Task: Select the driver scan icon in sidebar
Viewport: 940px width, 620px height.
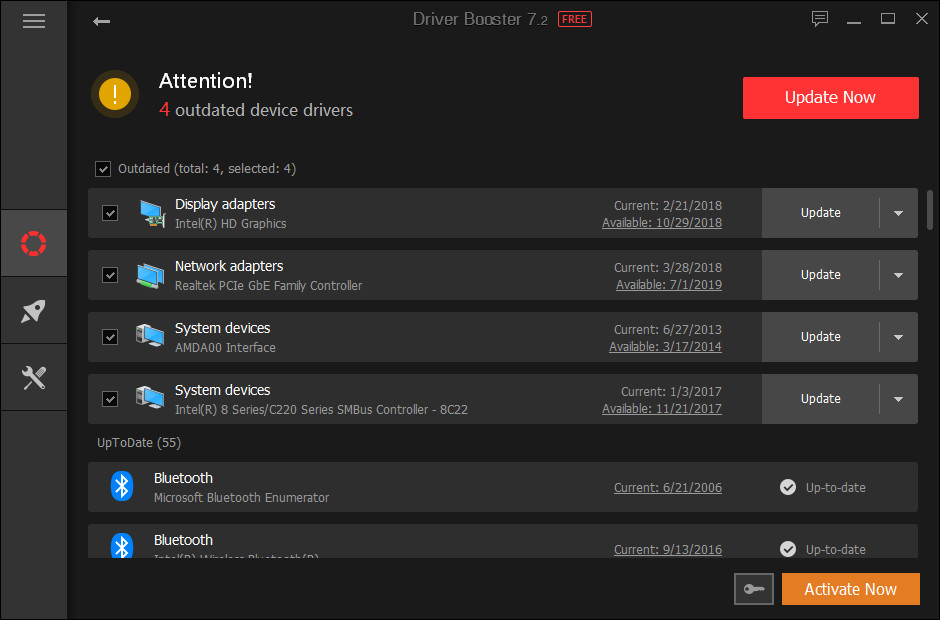Action: 33,242
